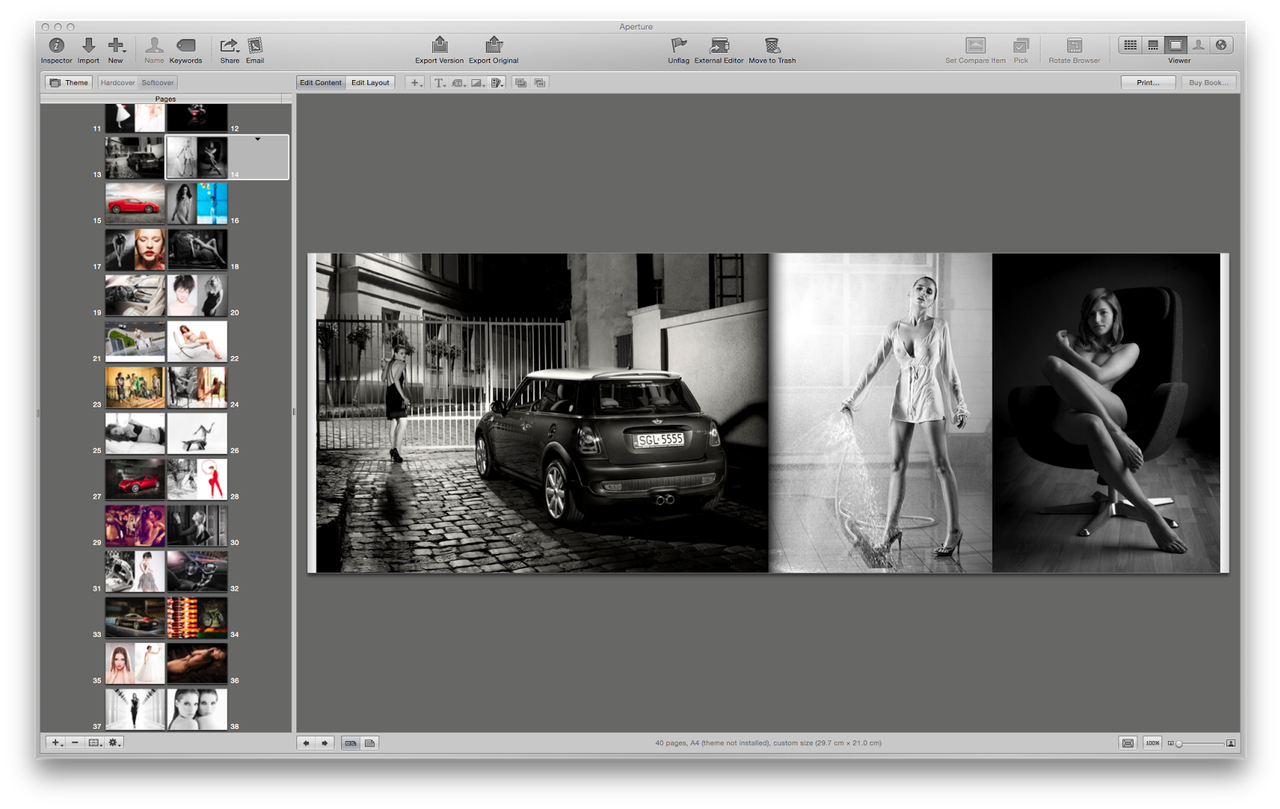
Task: Go to the next page arrow
Action: click(324, 743)
